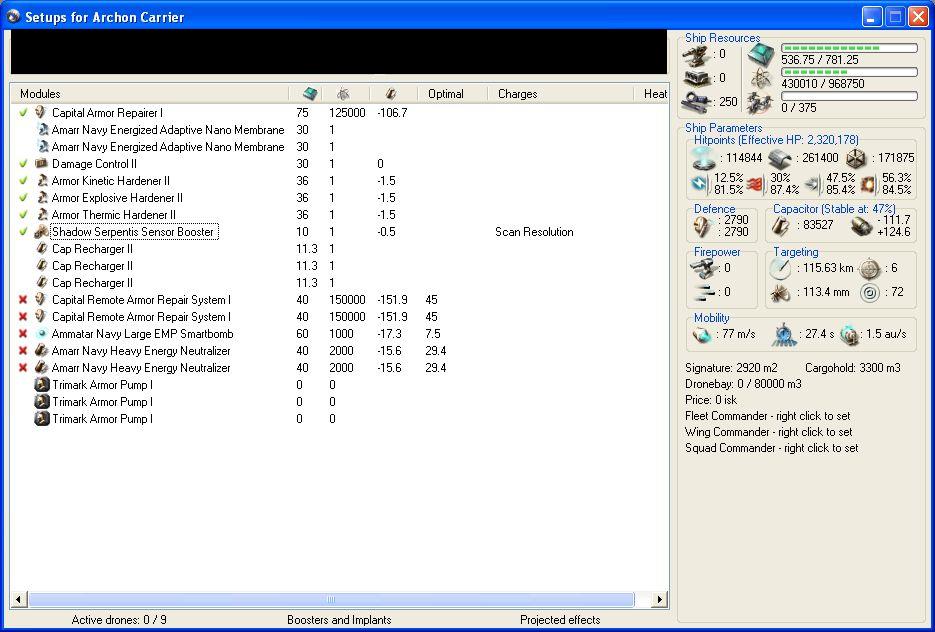Click the armor hitpoints icon
The height and width of the screenshot is (632, 935).
(779, 158)
